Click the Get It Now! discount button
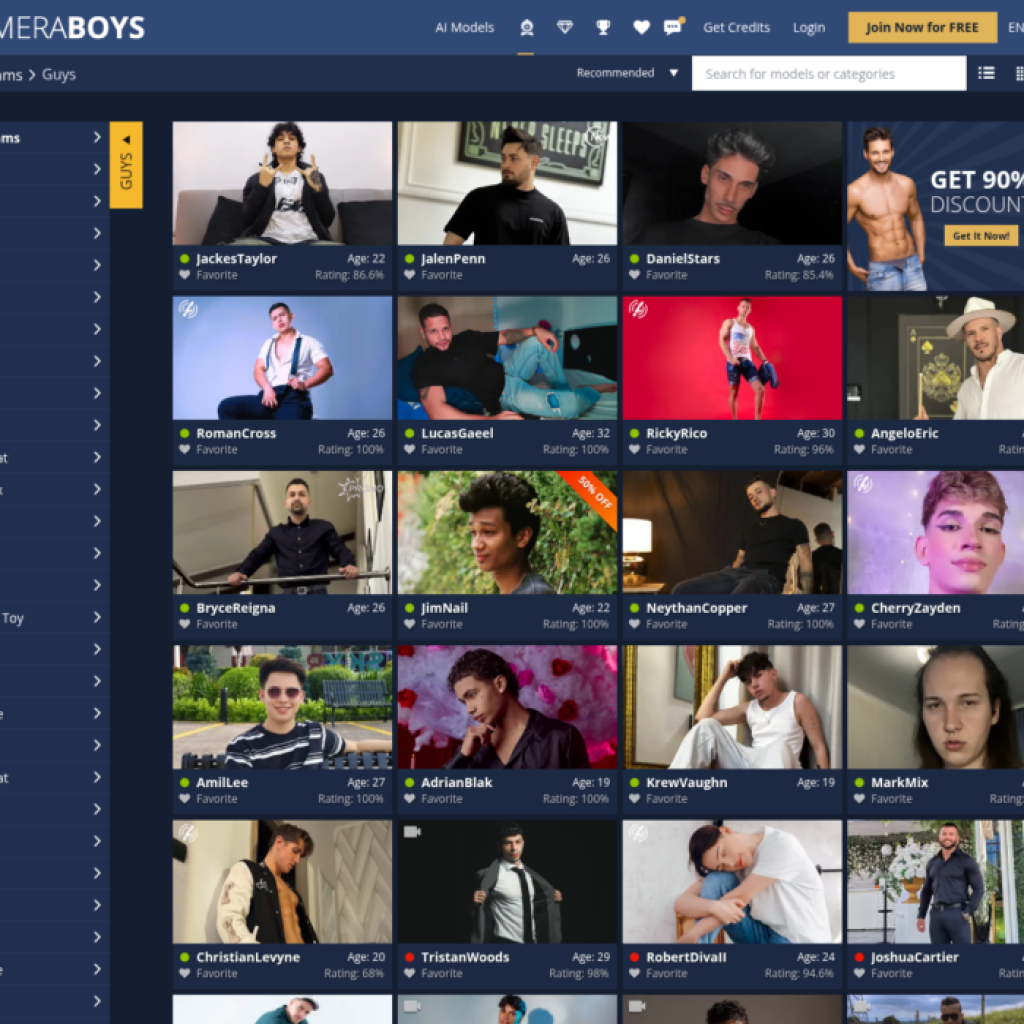The width and height of the screenshot is (1024, 1024). 980,236
